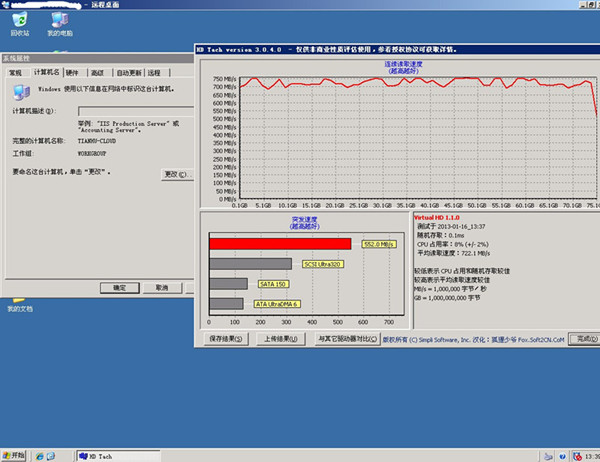Viewport: 600px width, 462px height.
Task: Switch to the General (常规) tab
Action: [x=16, y=73]
